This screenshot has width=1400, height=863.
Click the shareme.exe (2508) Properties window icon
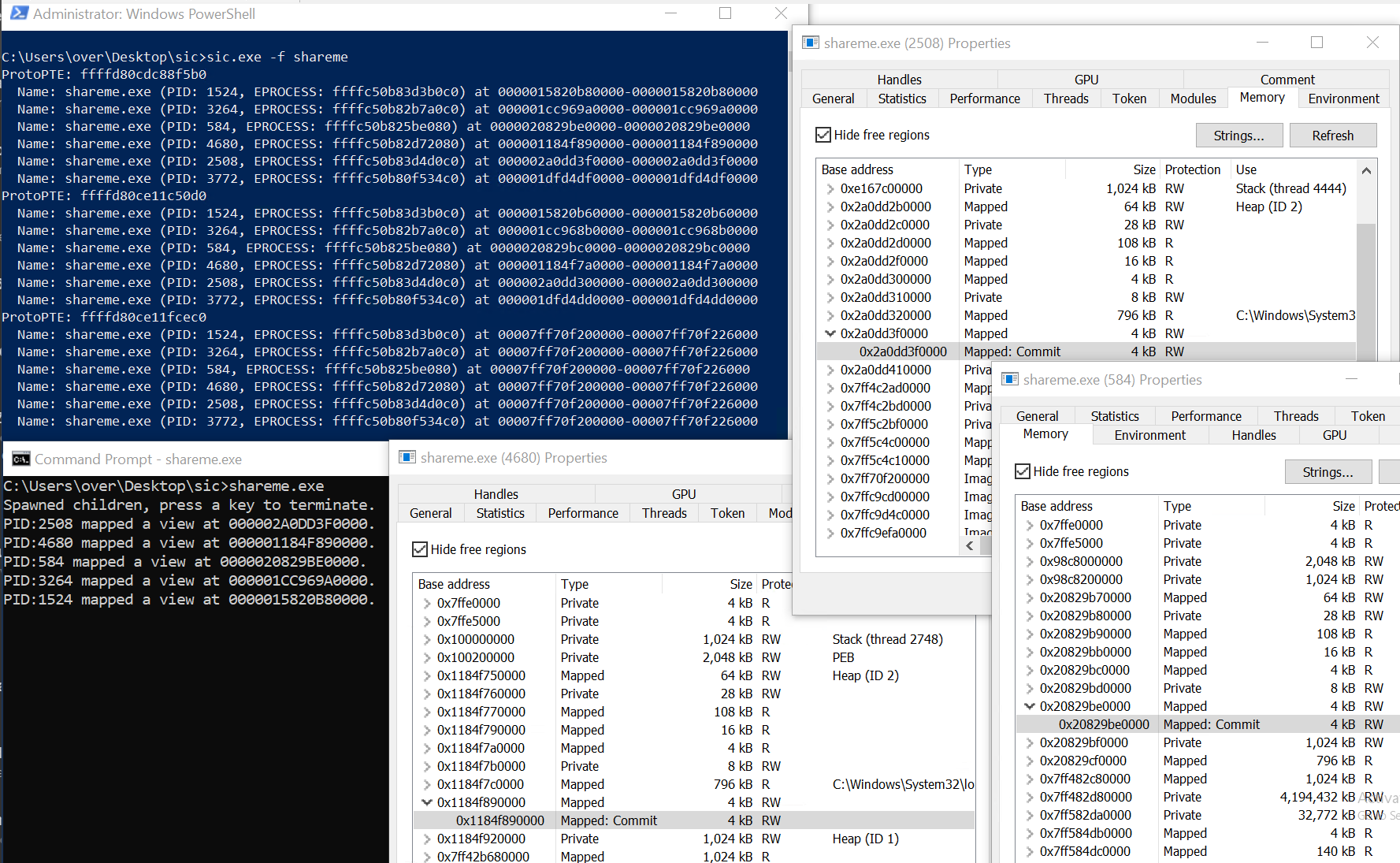tap(811, 43)
